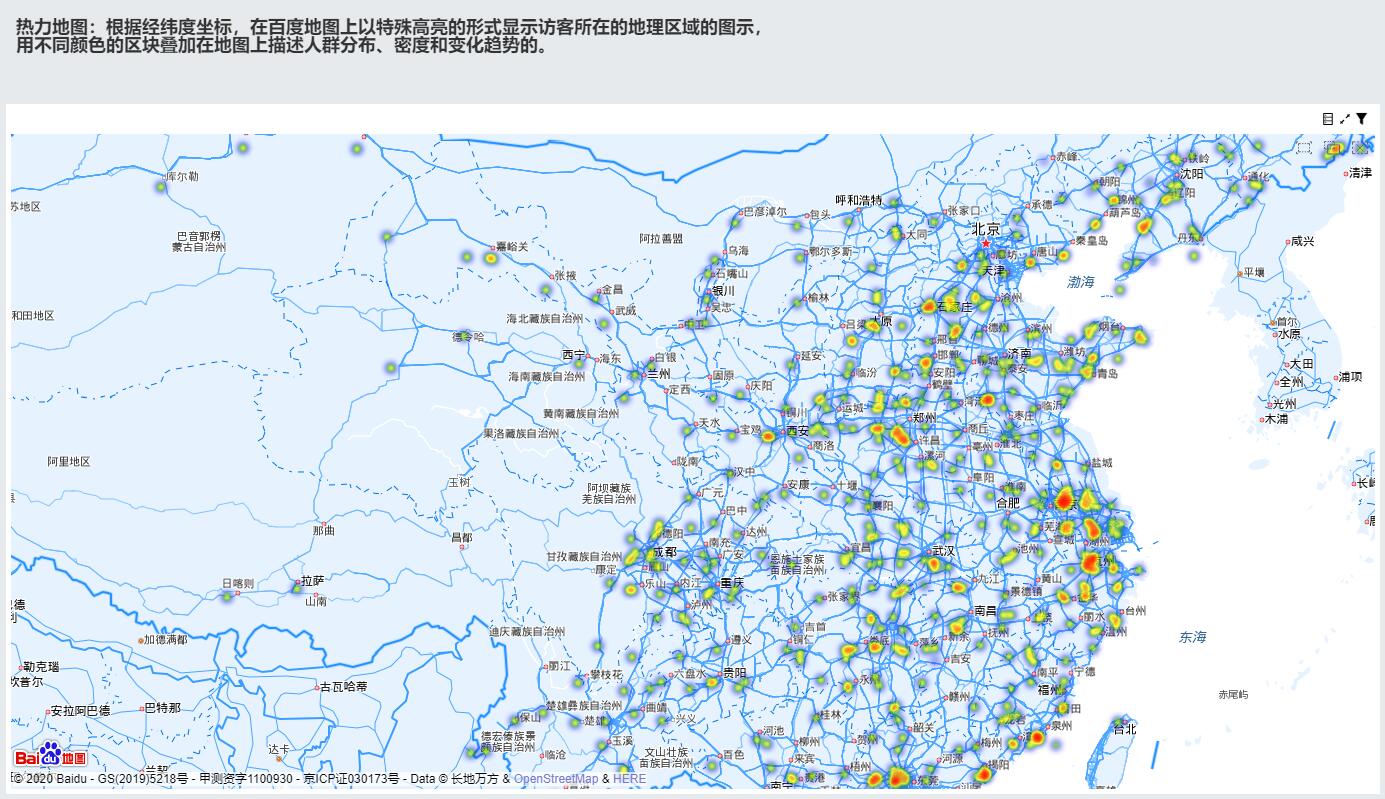Select the 贵阳 city label

pyautogui.click(x=734, y=673)
